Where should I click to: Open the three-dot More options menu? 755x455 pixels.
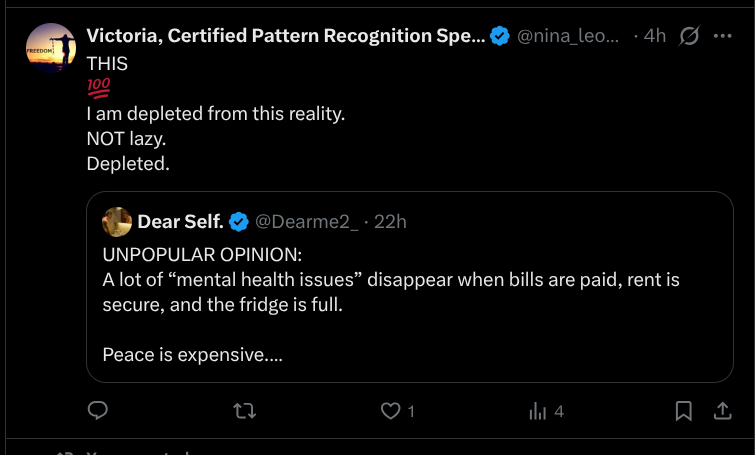(x=722, y=36)
